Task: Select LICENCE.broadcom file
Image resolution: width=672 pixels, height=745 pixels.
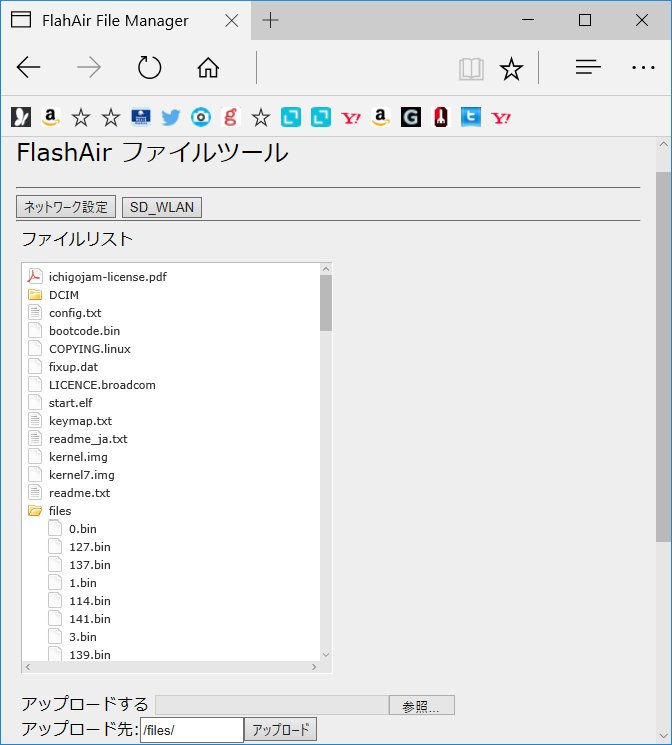Action: coord(102,385)
